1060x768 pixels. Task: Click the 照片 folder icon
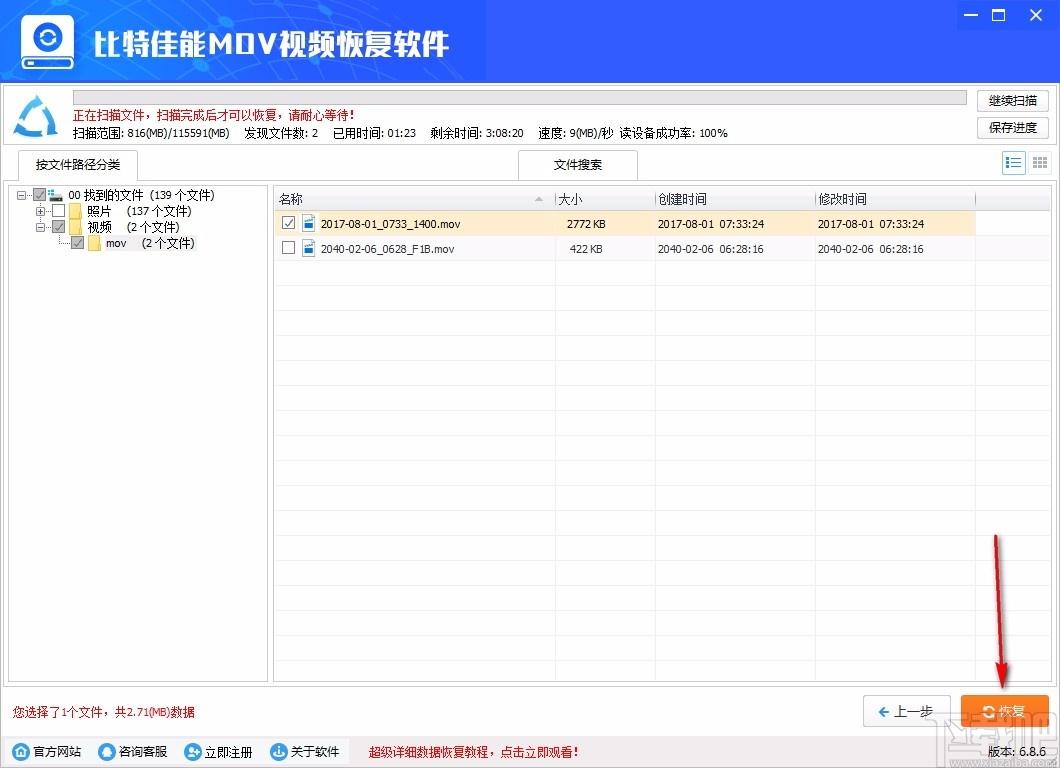click(x=75, y=212)
